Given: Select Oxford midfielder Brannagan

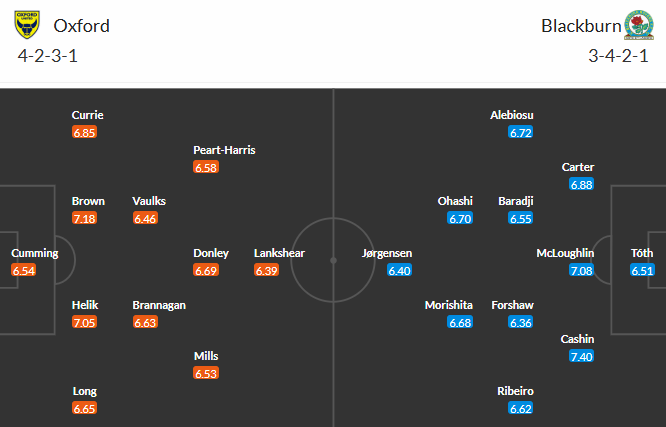Looking at the screenshot, I should click(159, 305).
